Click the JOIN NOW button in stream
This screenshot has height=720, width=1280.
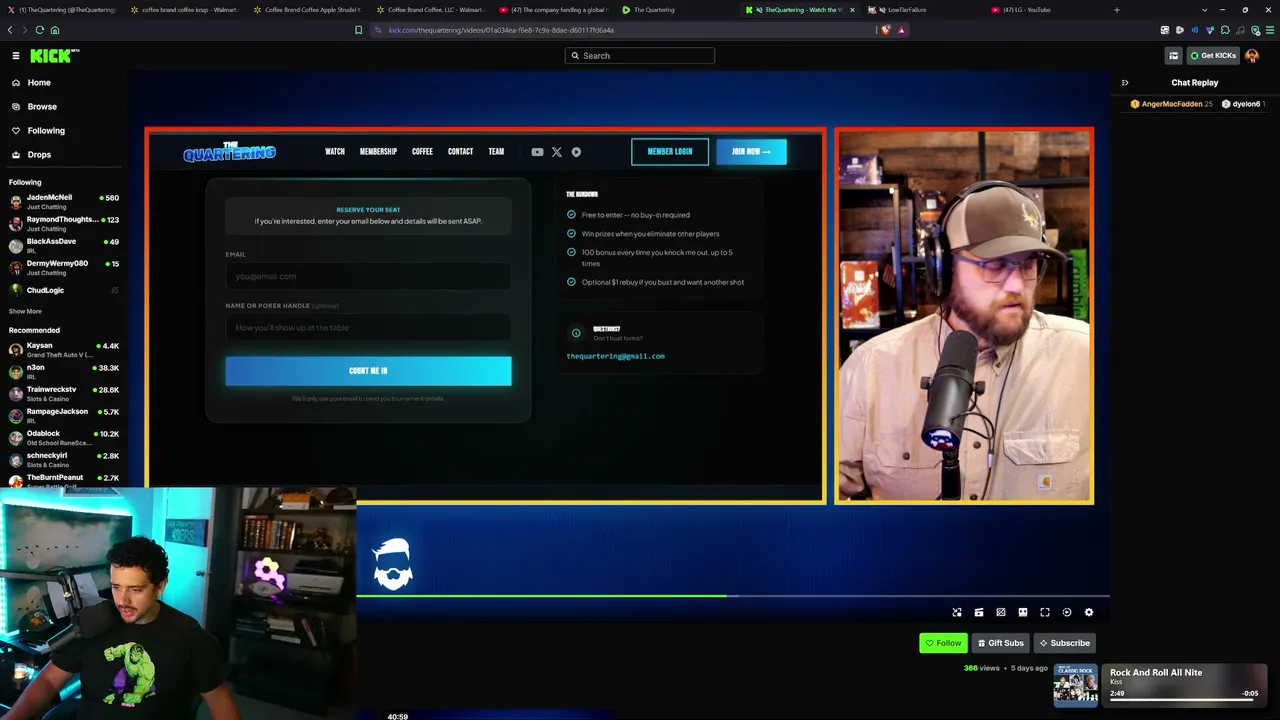click(751, 152)
